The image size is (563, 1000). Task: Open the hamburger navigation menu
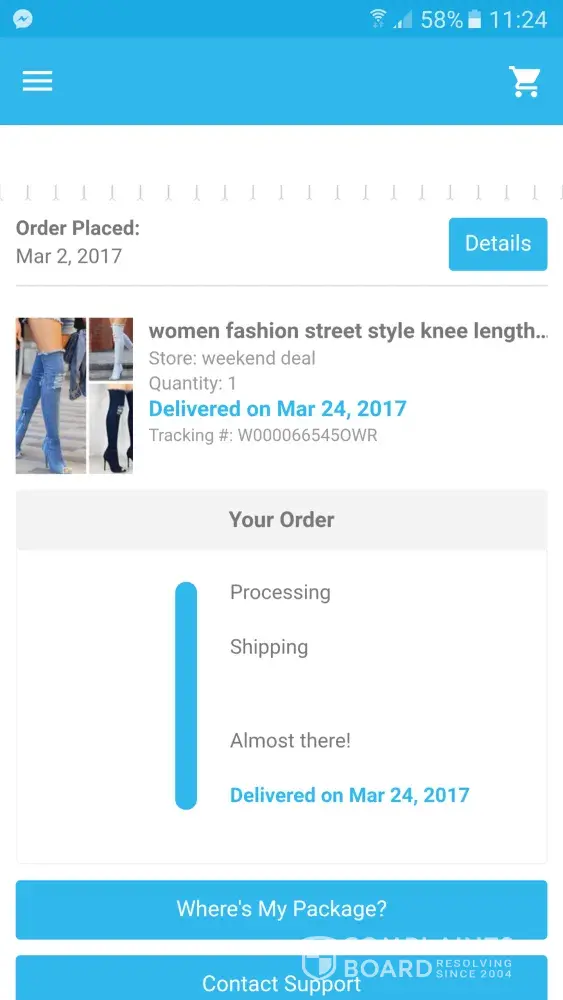pyautogui.click(x=38, y=81)
